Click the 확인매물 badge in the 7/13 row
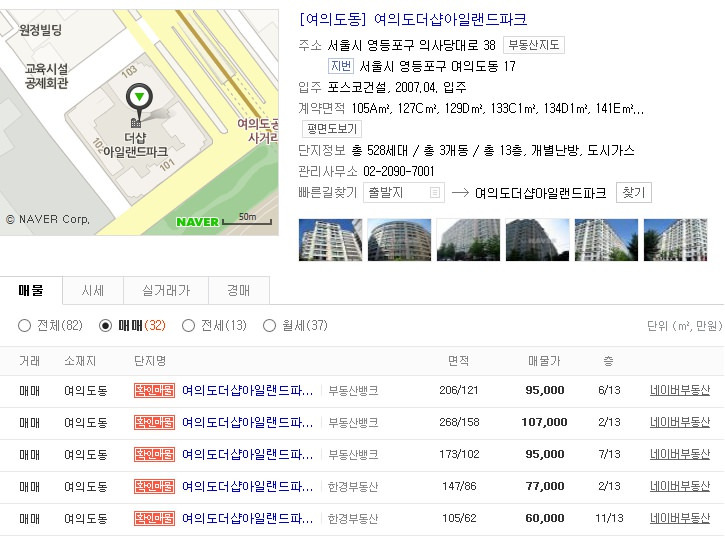 pyautogui.click(x=154, y=454)
